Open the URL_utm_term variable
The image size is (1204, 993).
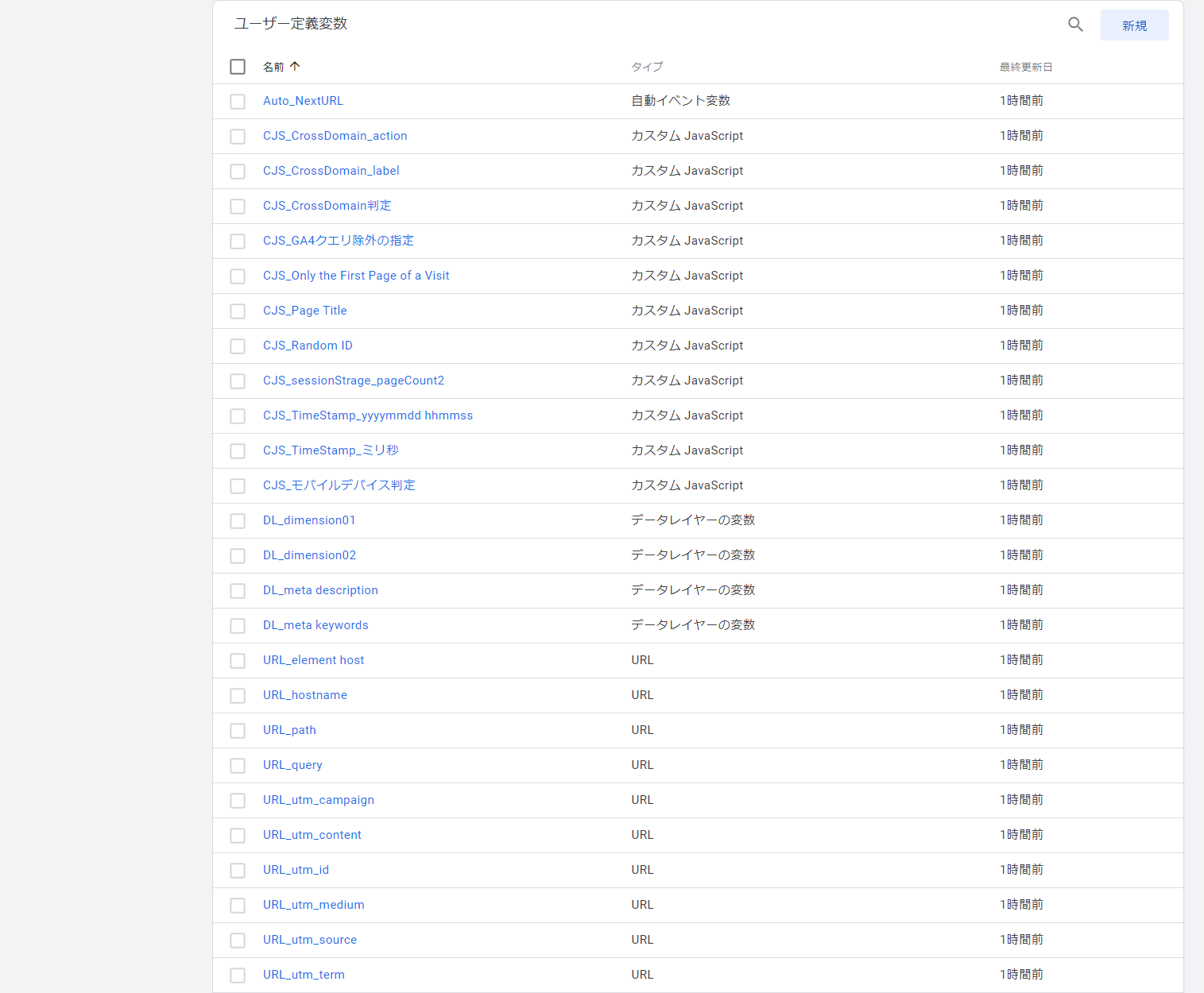[x=304, y=975]
